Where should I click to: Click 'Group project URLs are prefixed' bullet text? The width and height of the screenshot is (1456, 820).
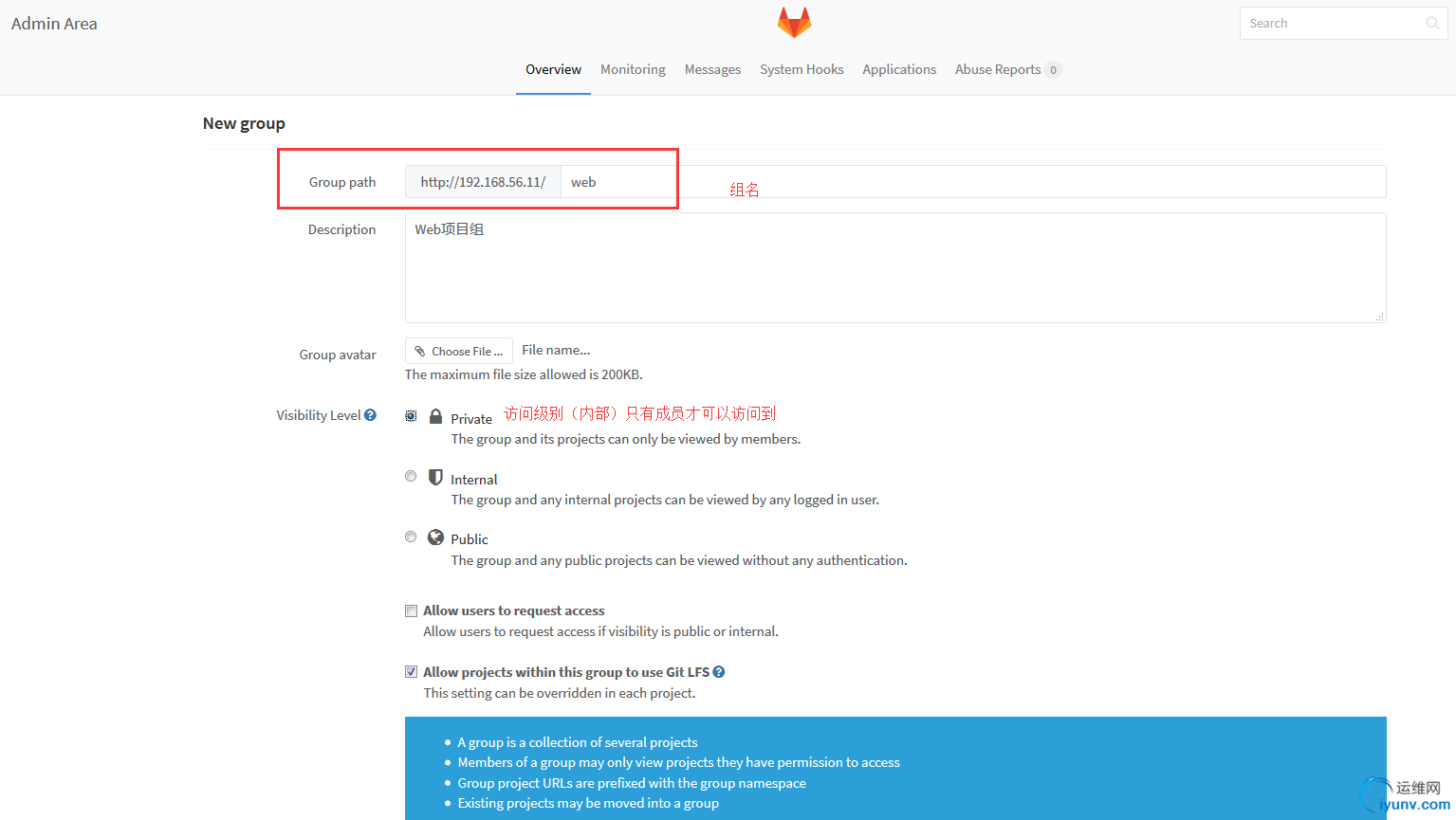tap(632, 783)
